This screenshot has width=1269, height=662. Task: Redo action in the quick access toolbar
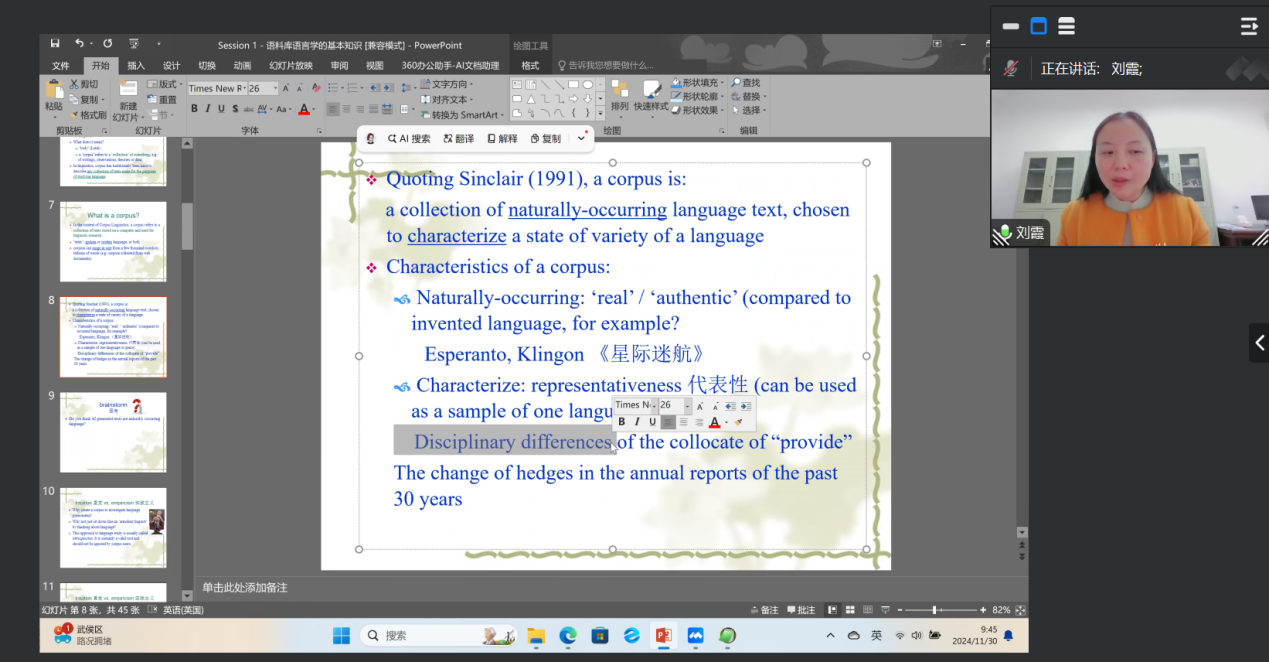pyautogui.click(x=107, y=44)
